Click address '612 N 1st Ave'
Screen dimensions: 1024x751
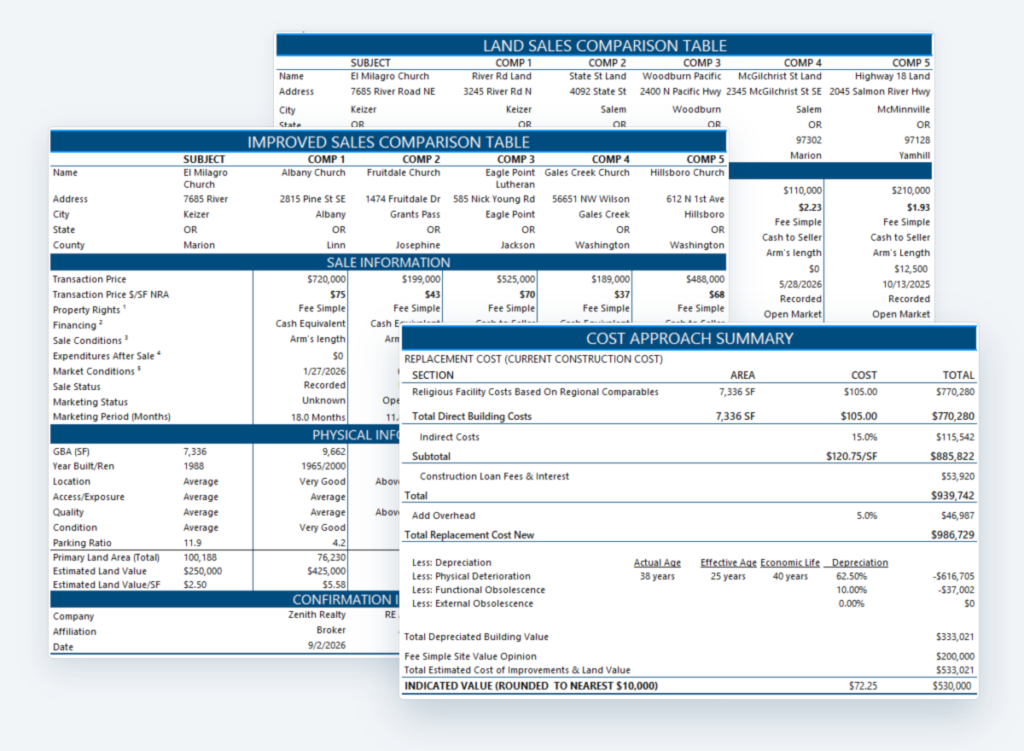pos(695,199)
